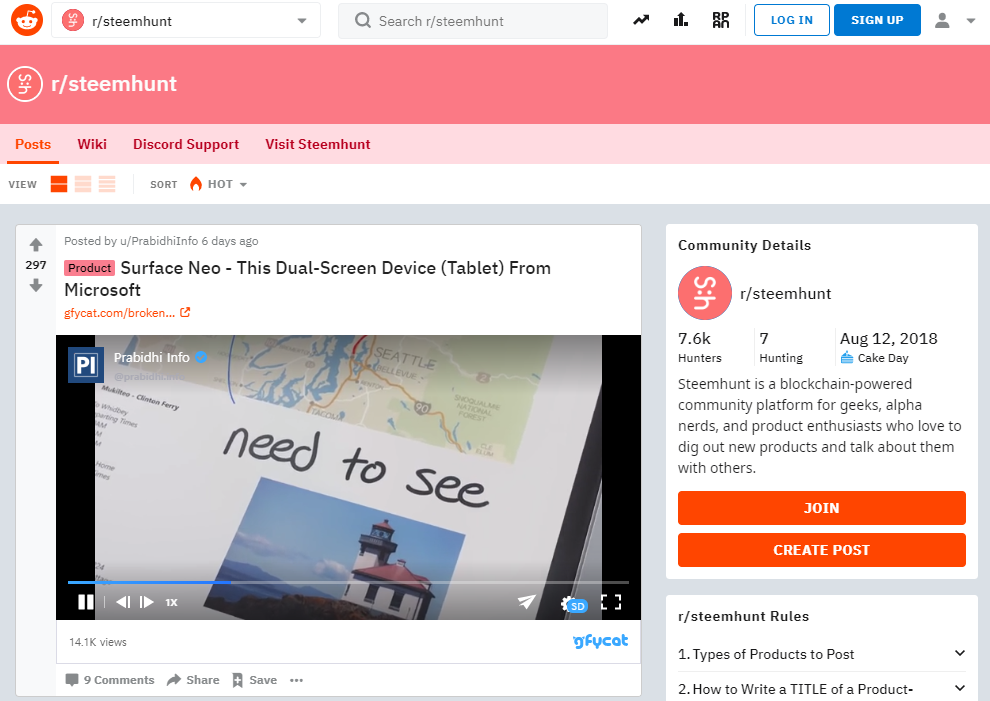Downvote the Surface Neo post
Image resolution: width=990 pixels, height=701 pixels.
36,286
